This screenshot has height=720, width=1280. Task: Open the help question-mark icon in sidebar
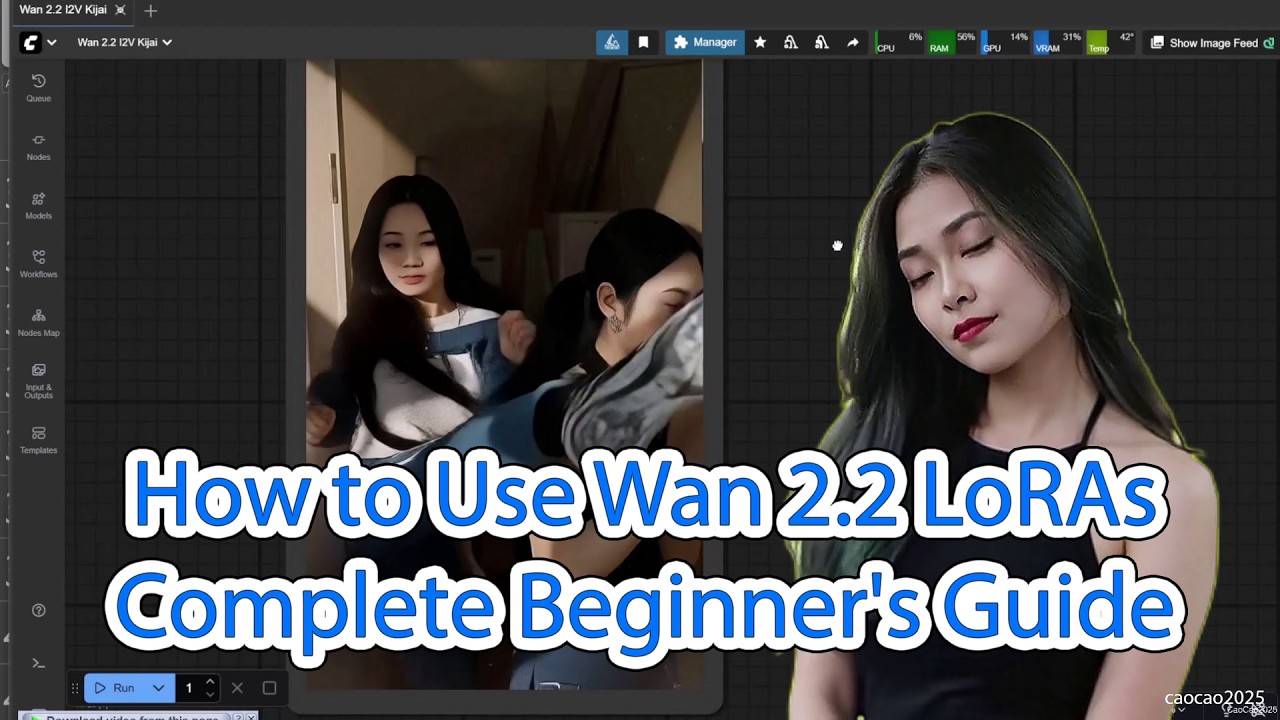click(x=38, y=610)
